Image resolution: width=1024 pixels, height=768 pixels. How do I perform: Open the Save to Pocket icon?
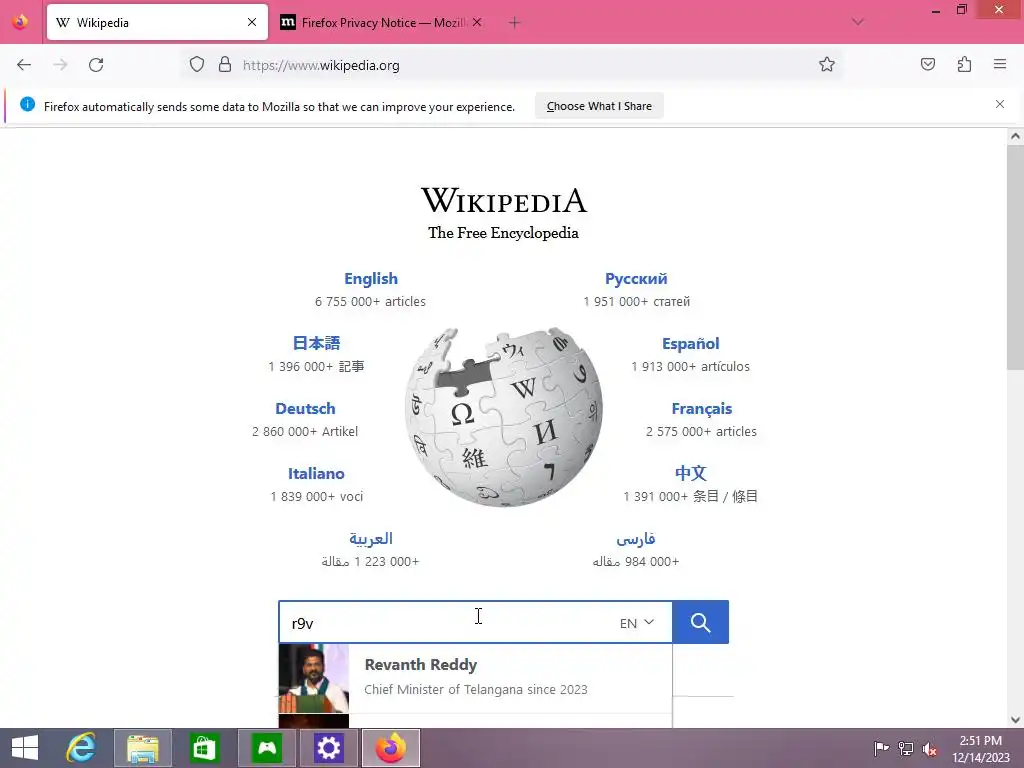point(927,65)
